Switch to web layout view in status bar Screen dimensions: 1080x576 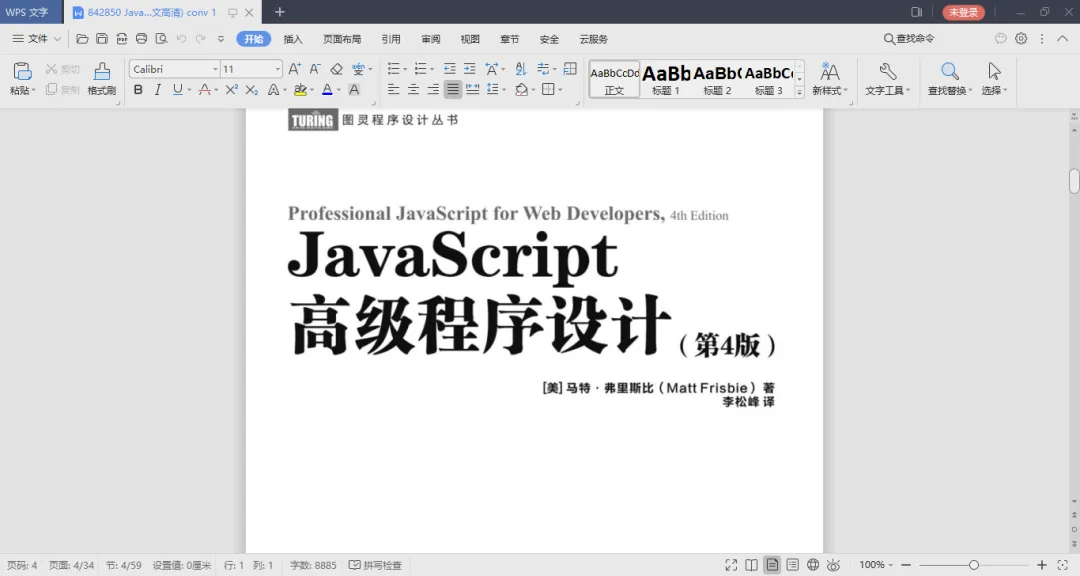813,565
